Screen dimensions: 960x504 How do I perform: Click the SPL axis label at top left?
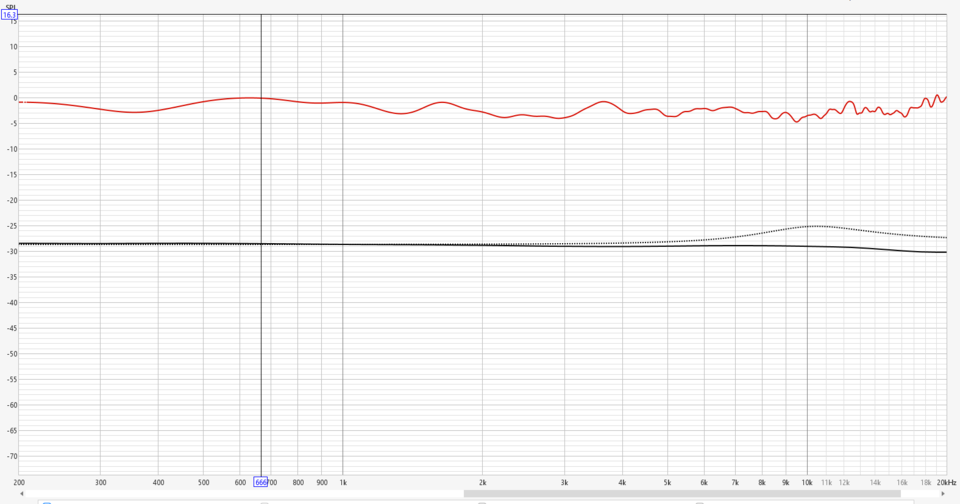click(x=10, y=7)
